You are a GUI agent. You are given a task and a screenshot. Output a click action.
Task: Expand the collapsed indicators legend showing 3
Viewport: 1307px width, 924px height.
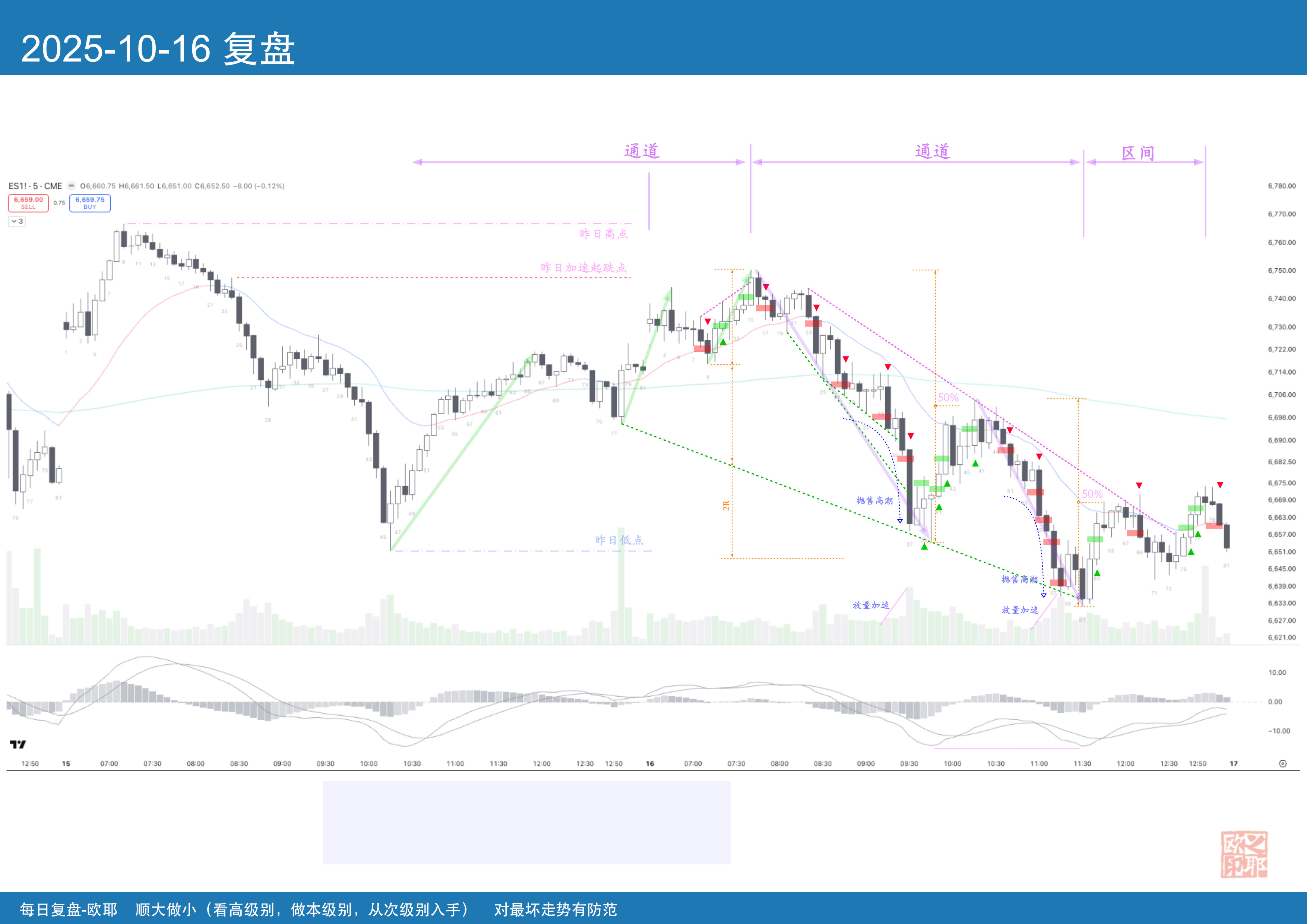17,221
